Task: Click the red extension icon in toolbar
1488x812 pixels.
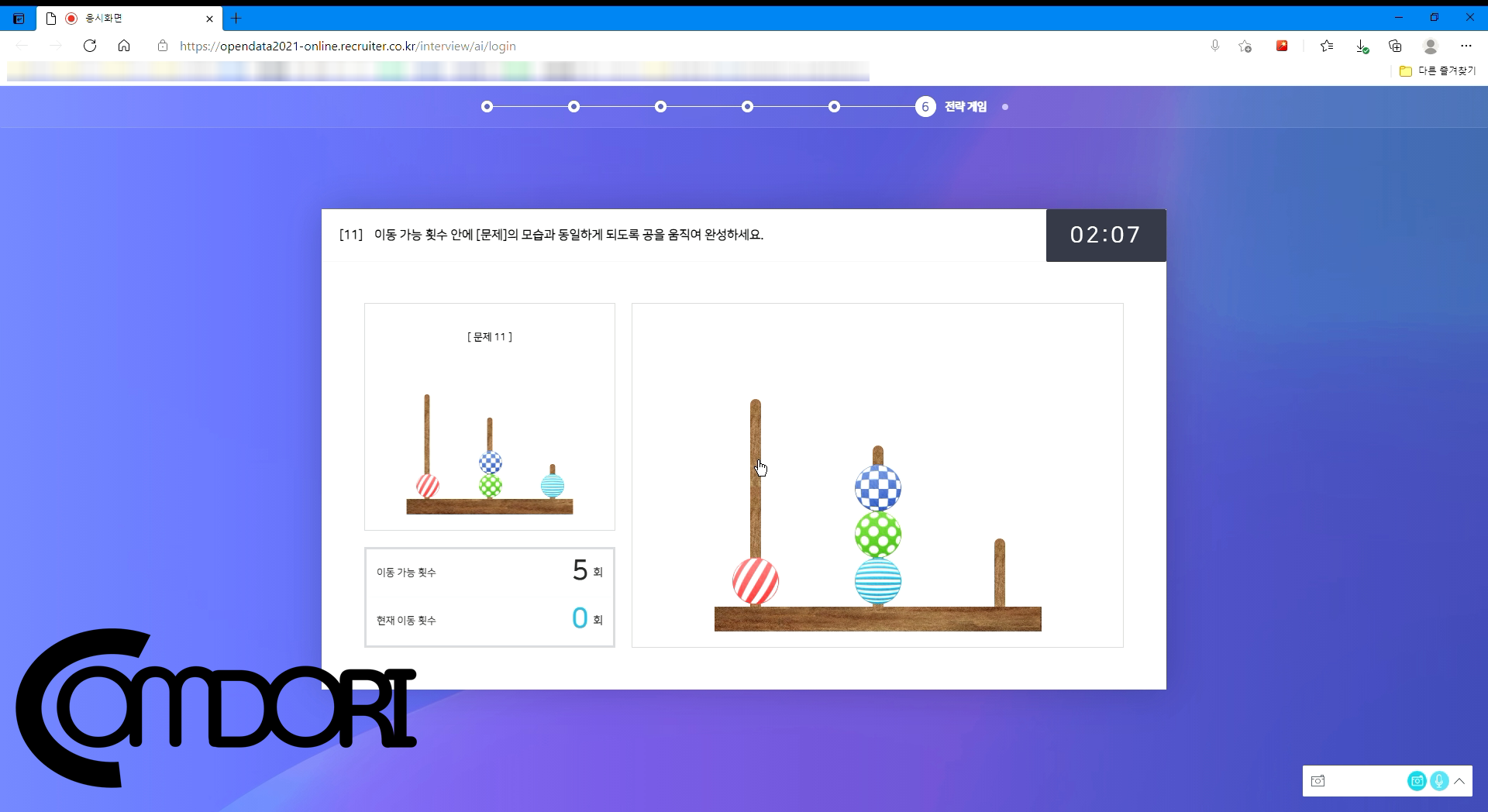Action: [1282, 46]
